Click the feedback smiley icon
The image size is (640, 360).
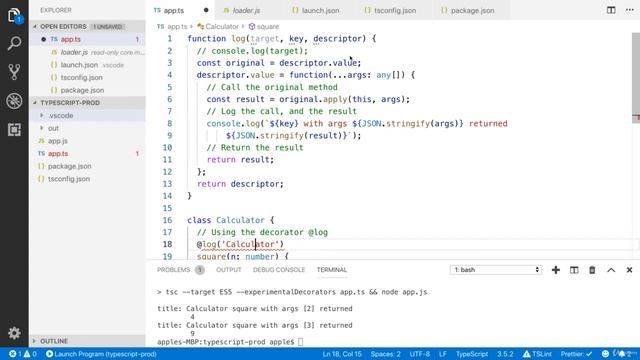(605, 353)
